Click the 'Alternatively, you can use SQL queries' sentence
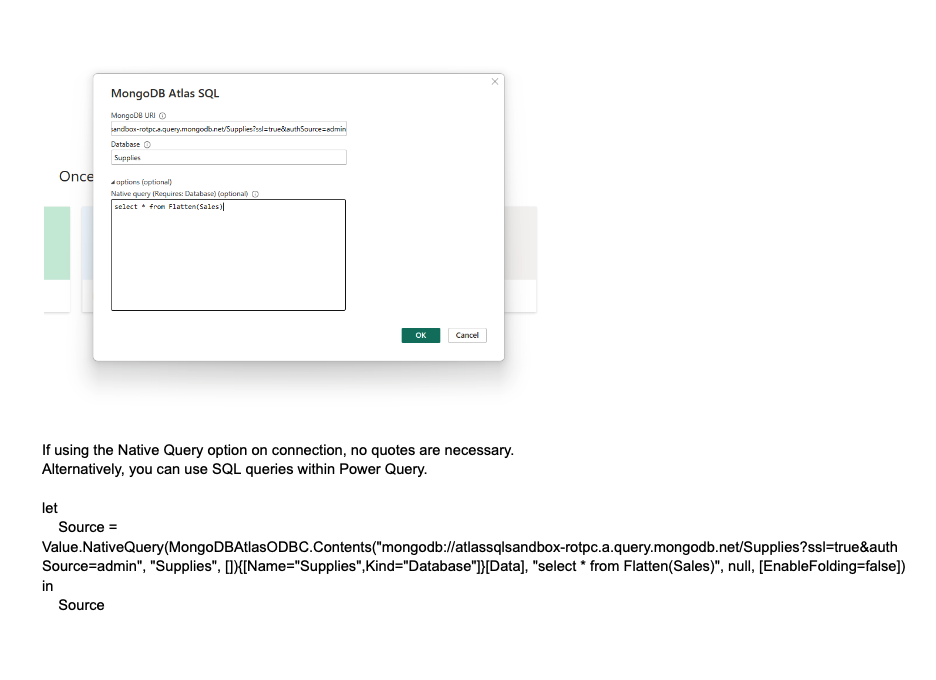The image size is (936, 680). coord(235,469)
